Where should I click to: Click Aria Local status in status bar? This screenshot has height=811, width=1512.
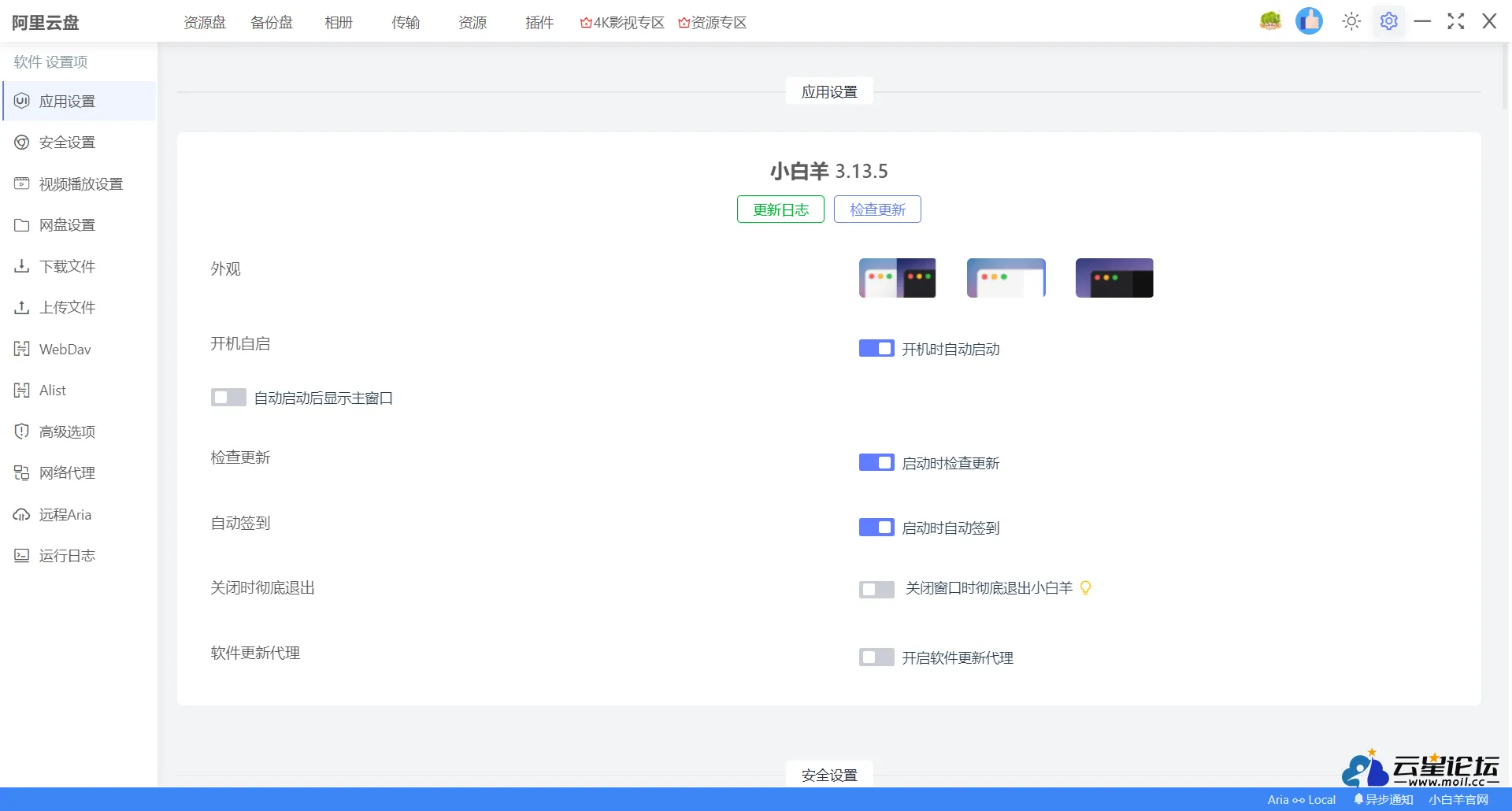click(x=1301, y=799)
